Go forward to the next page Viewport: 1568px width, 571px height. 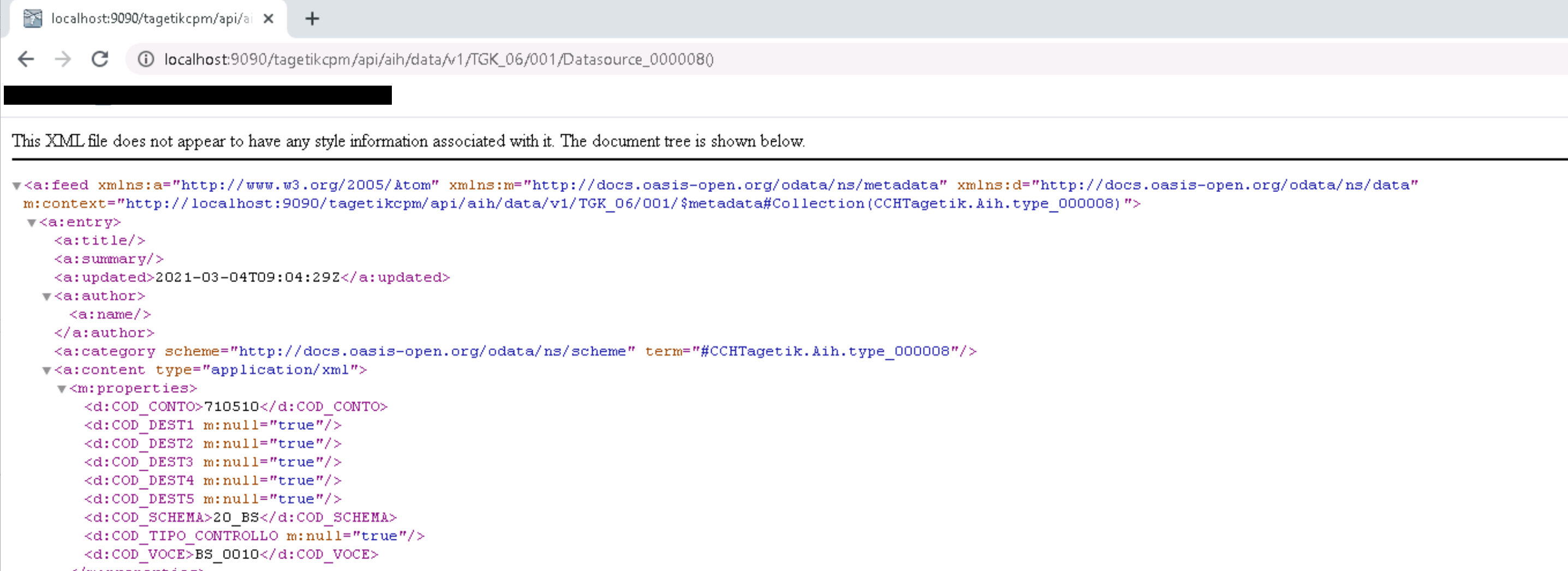tap(63, 59)
